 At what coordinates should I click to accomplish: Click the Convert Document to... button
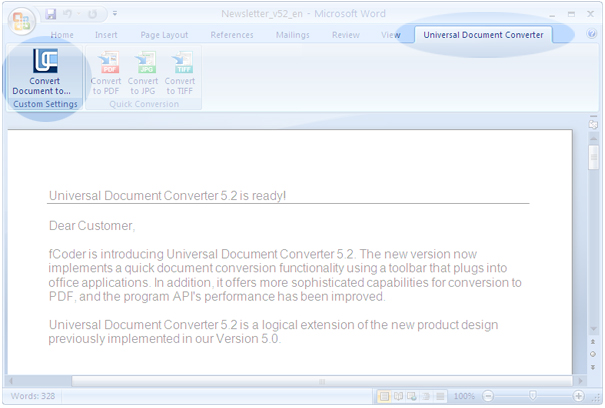coord(45,72)
